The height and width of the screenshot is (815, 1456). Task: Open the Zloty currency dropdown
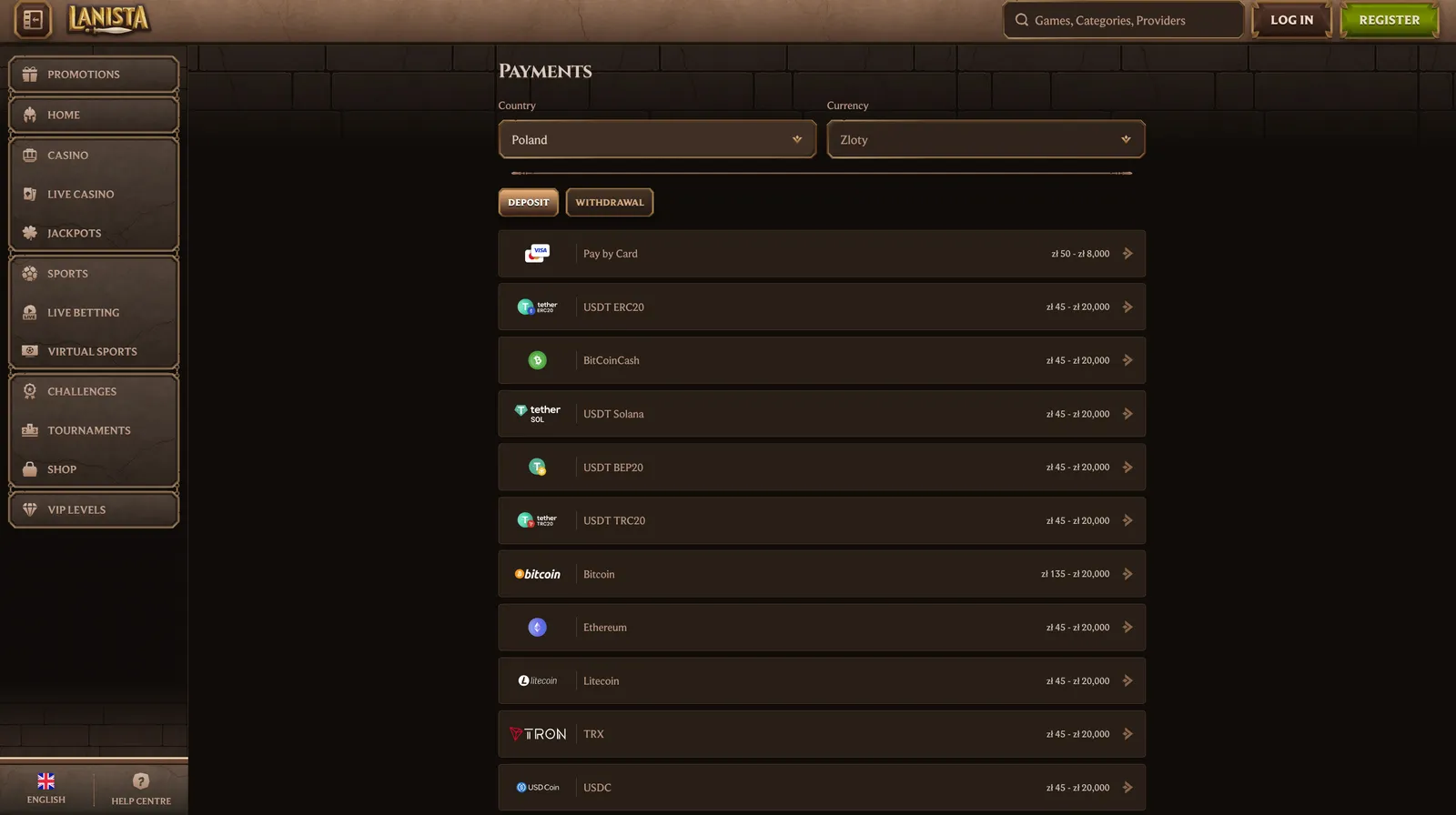[x=986, y=139]
